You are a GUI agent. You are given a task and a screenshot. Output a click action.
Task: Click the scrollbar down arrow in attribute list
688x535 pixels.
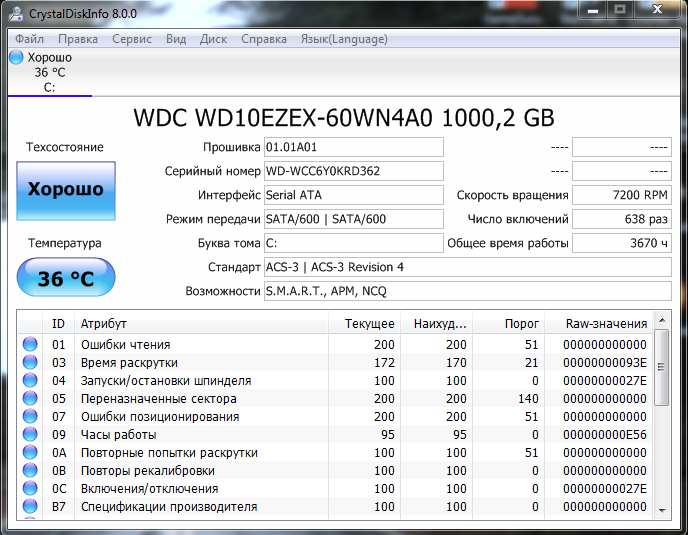(x=662, y=510)
